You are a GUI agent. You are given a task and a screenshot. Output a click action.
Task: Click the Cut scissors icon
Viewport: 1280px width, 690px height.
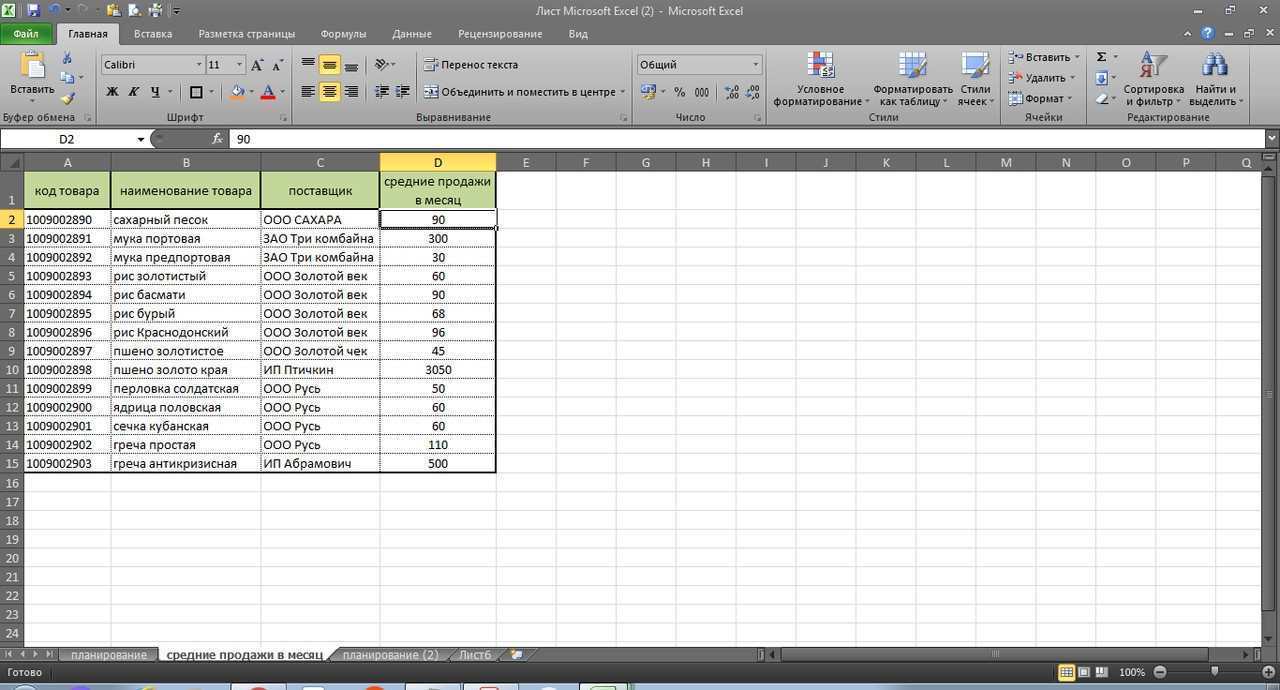point(67,58)
